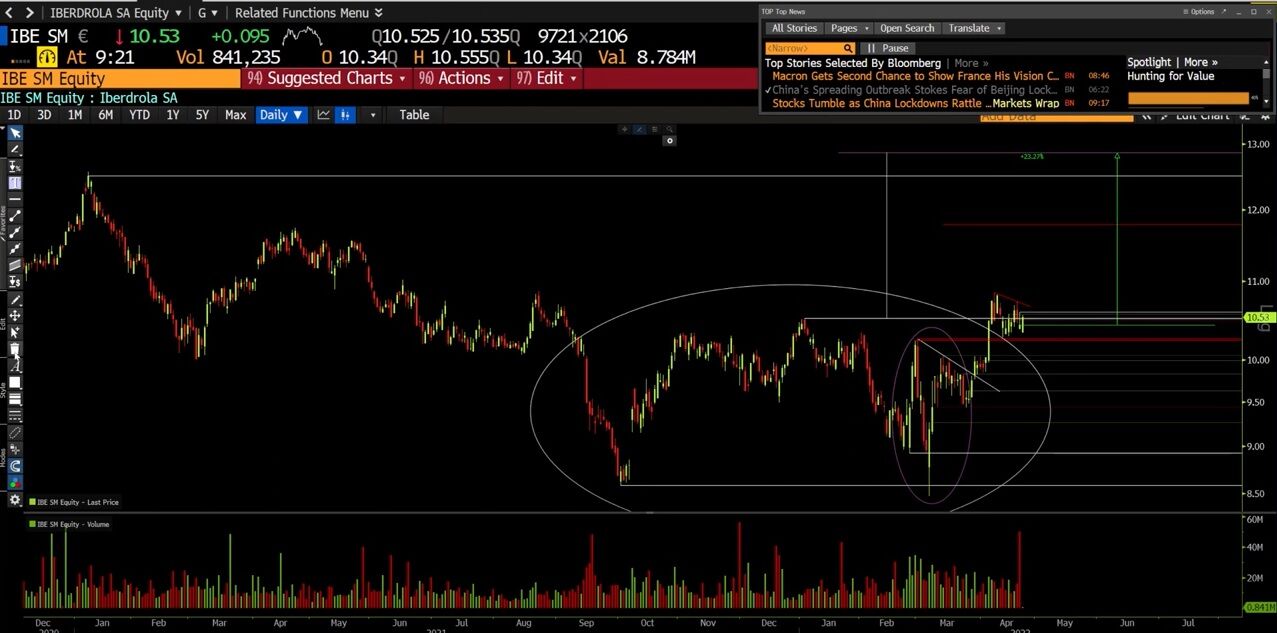1277x633 pixels.
Task: Select the 1Y range tab
Action: (173, 115)
